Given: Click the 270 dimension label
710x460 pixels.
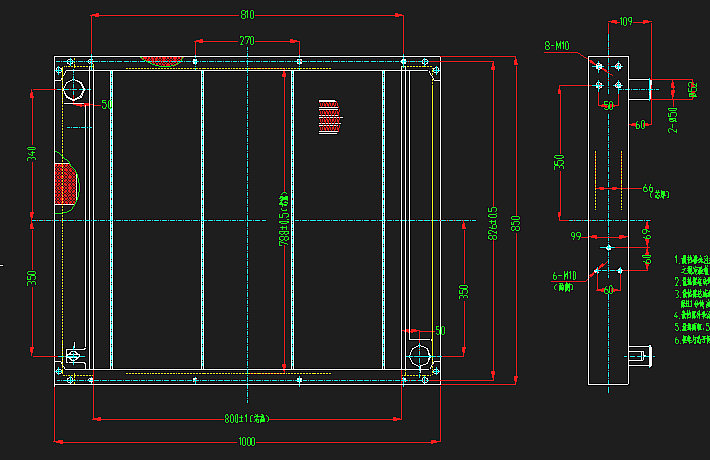Looking at the screenshot, I should click(x=247, y=41).
